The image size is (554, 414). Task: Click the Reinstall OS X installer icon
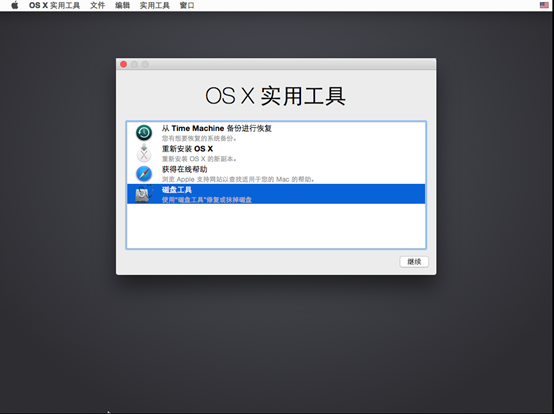click(144, 153)
